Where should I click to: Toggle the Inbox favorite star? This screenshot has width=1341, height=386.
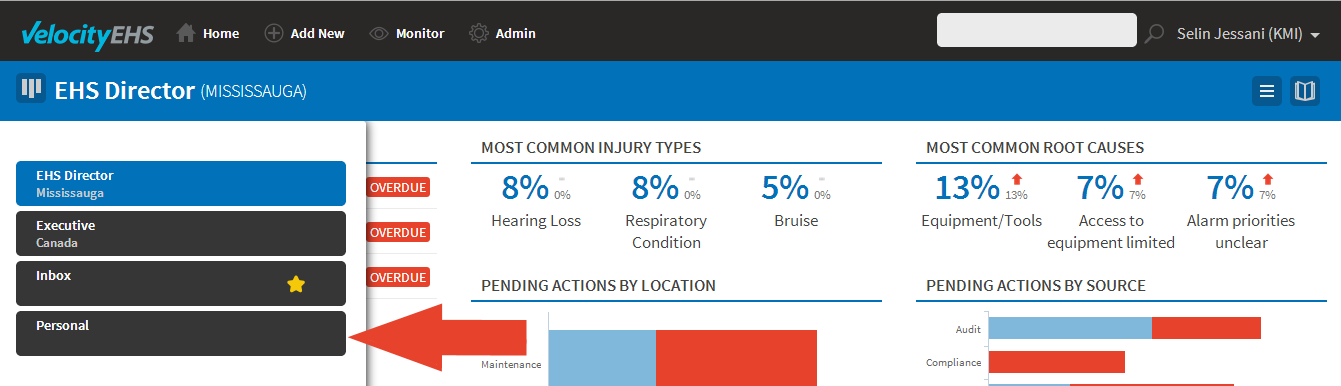click(x=296, y=284)
